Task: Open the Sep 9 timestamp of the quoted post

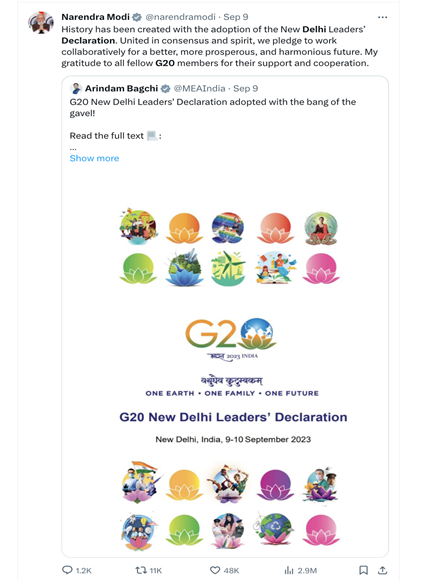Action: click(x=245, y=89)
